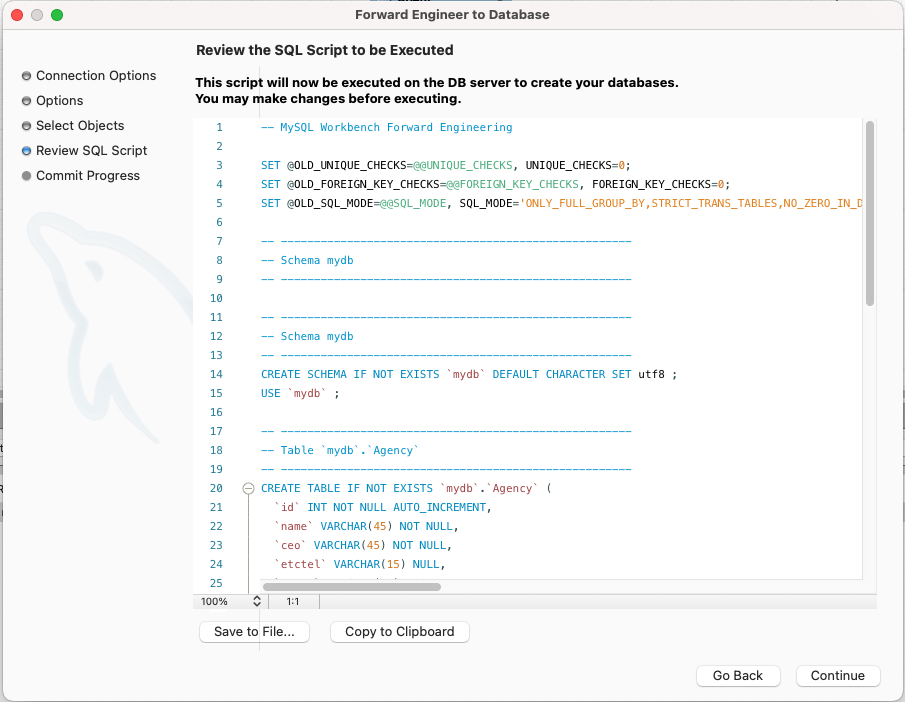
Task: Select the Commit Progress wizard step
Action: pos(88,176)
